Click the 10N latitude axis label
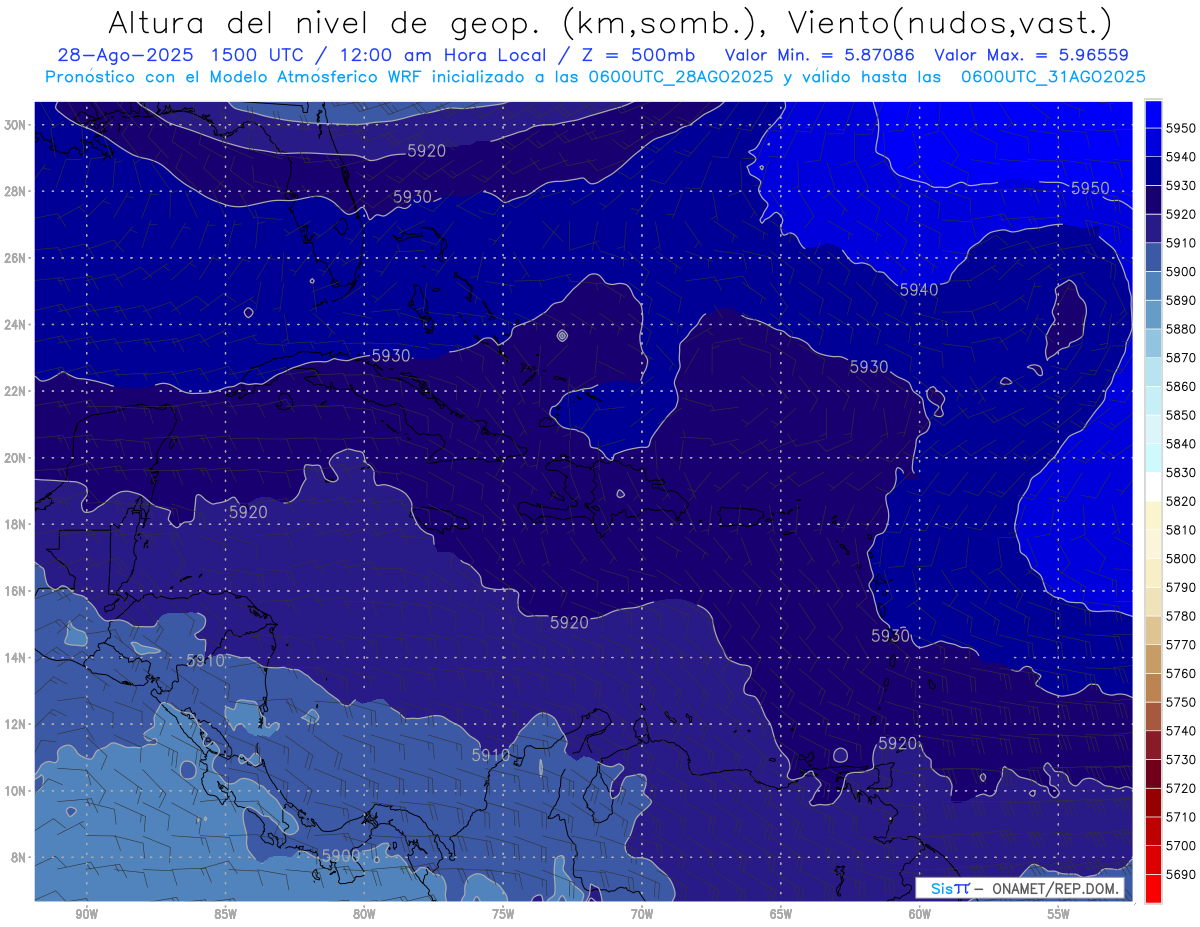 16,791
